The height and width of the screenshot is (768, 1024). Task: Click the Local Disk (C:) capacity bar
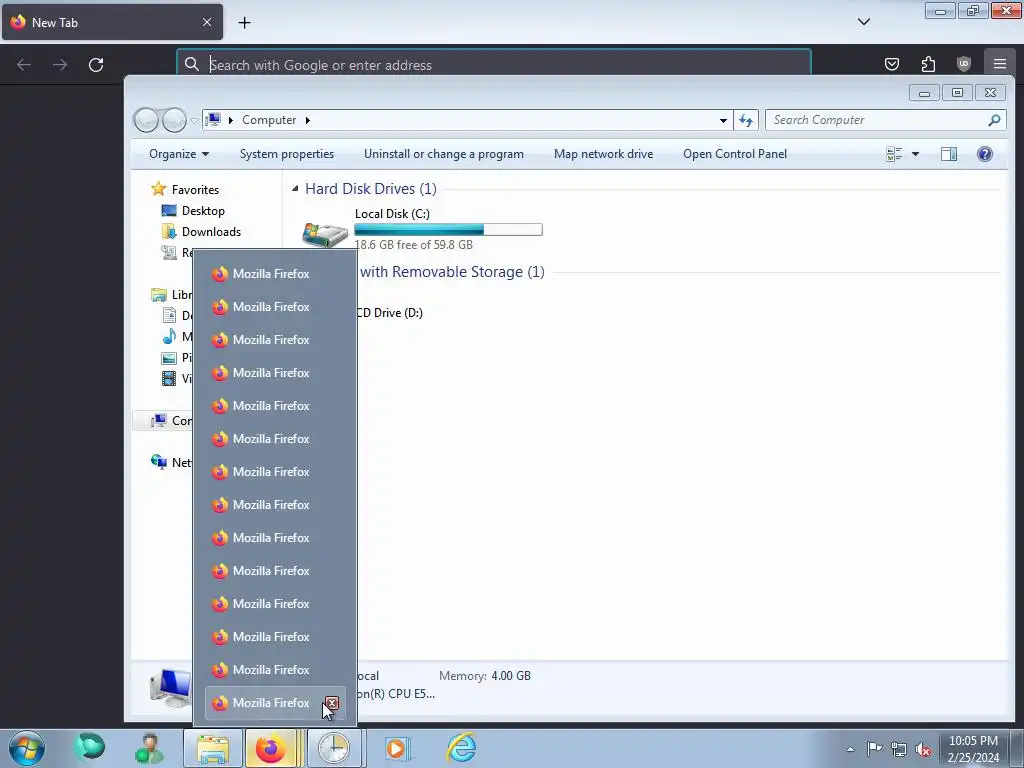coord(448,229)
